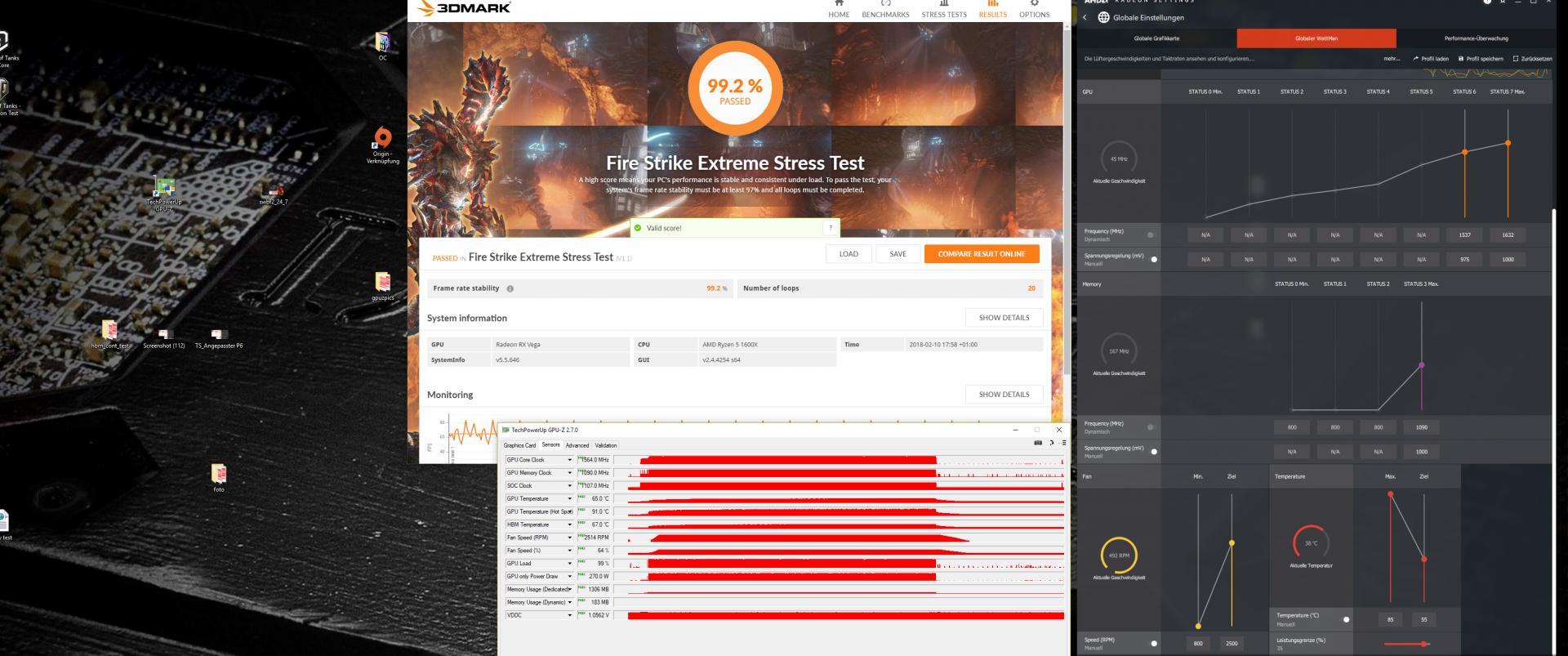This screenshot has width=1568, height=656.
Task: Open TS_Angepasster P6 desktop file
Action: [219, 338]
